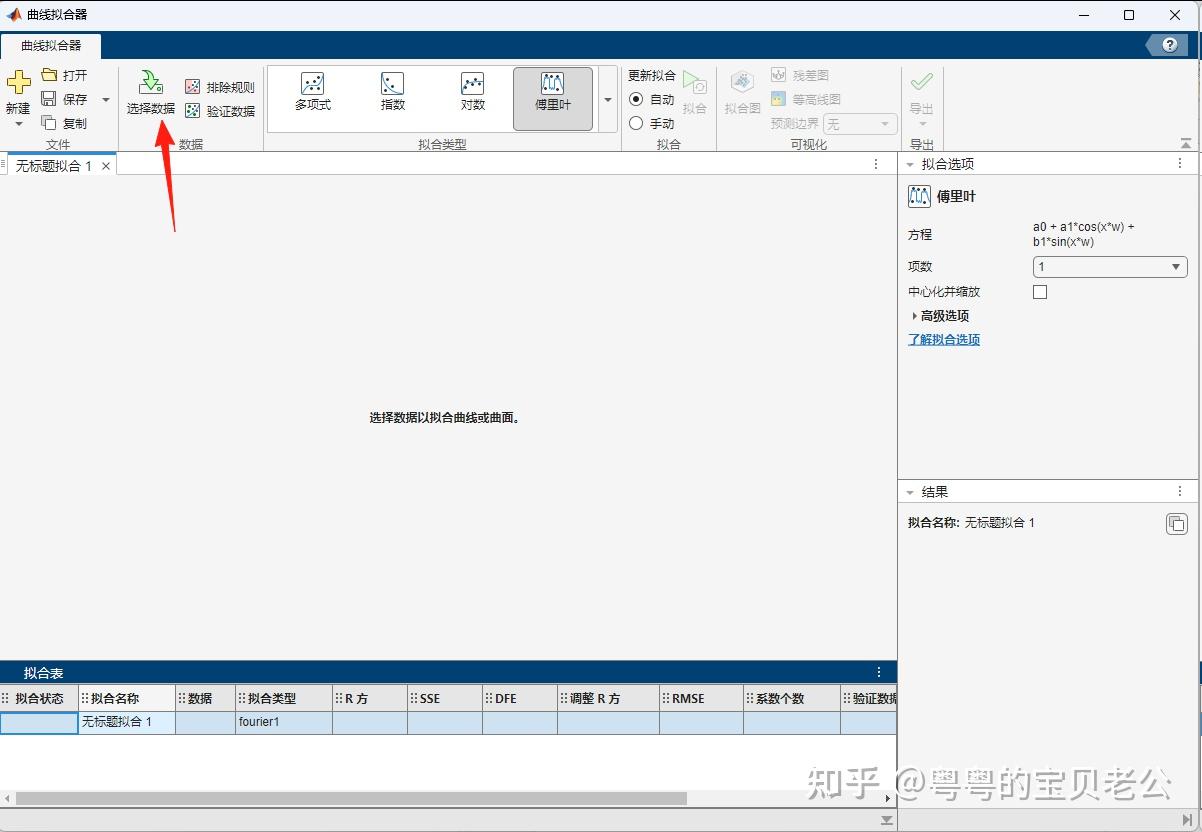Click the horizontal scrollbar below the fit table
Screen dimensions: 1202x832
(350, 797)
